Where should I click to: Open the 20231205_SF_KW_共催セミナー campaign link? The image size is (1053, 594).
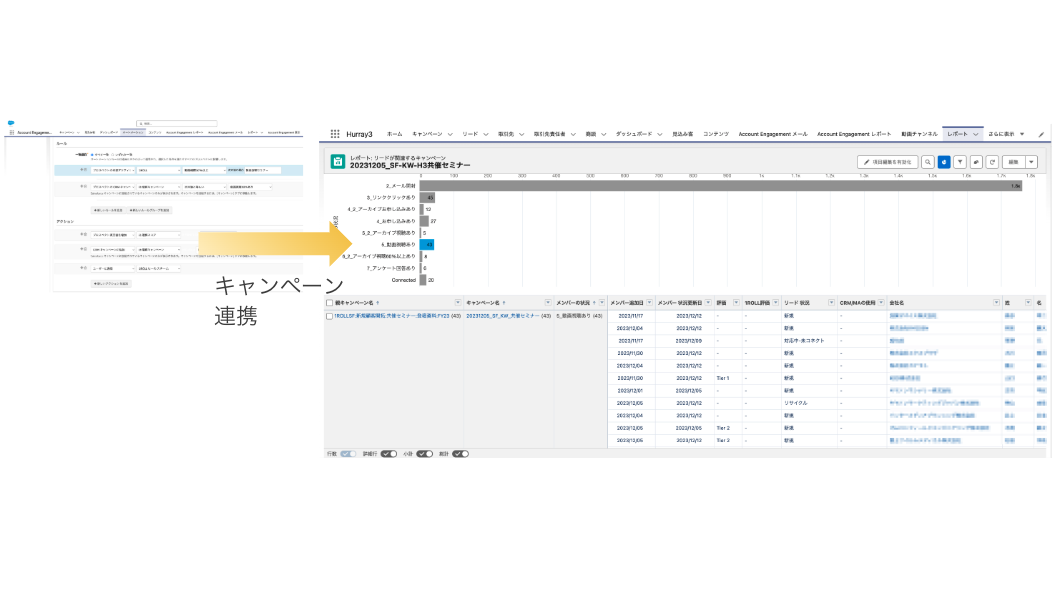click(502, 315)
